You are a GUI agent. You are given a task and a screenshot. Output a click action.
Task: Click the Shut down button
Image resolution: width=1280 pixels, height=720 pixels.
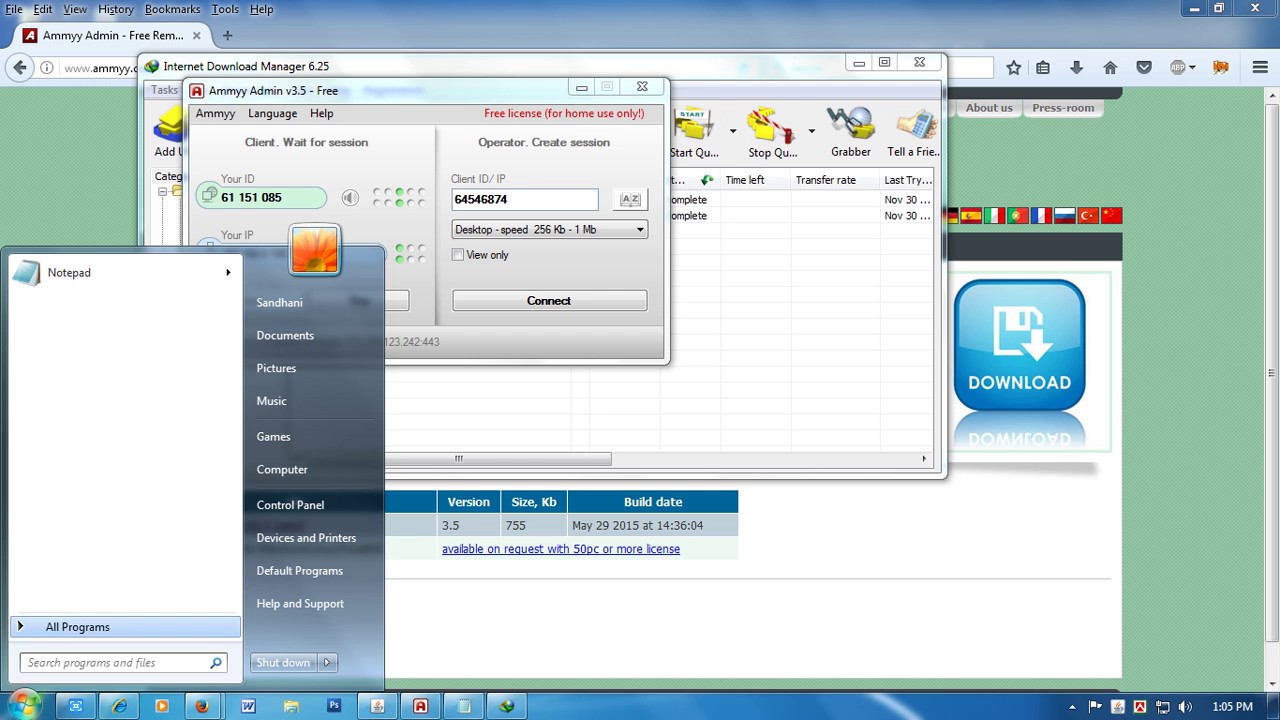coord(283,662)
